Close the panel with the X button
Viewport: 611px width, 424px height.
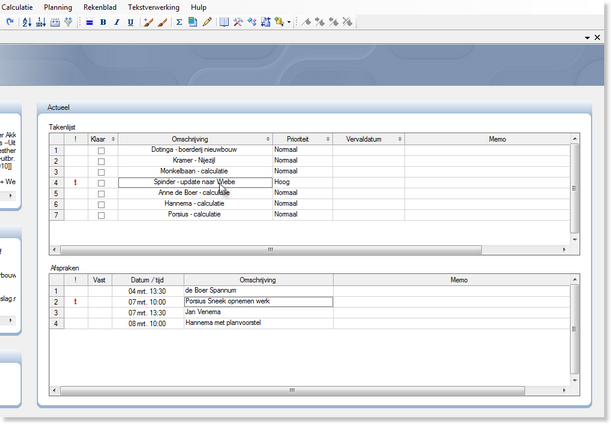(597, 37)
